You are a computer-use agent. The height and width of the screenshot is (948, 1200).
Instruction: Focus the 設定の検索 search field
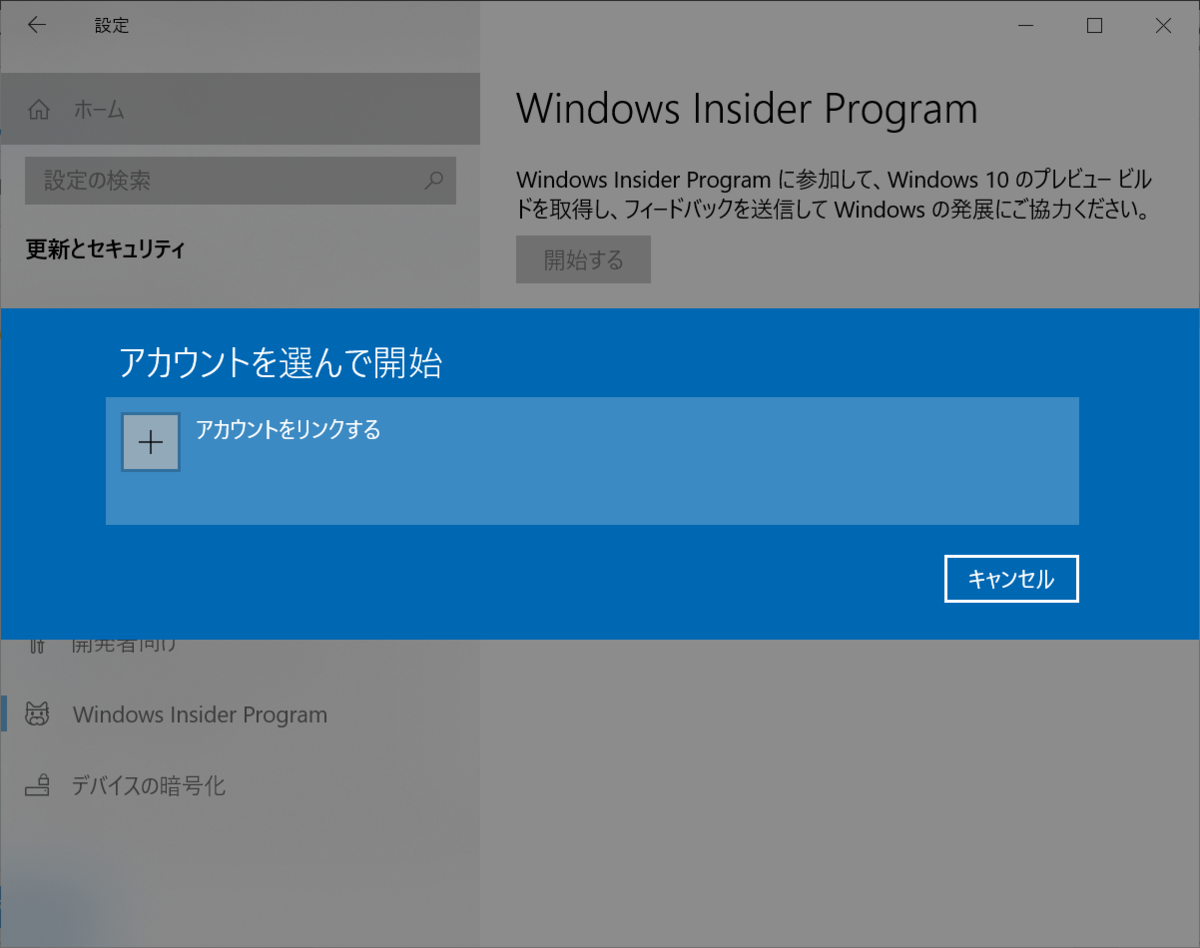point(240,181)
